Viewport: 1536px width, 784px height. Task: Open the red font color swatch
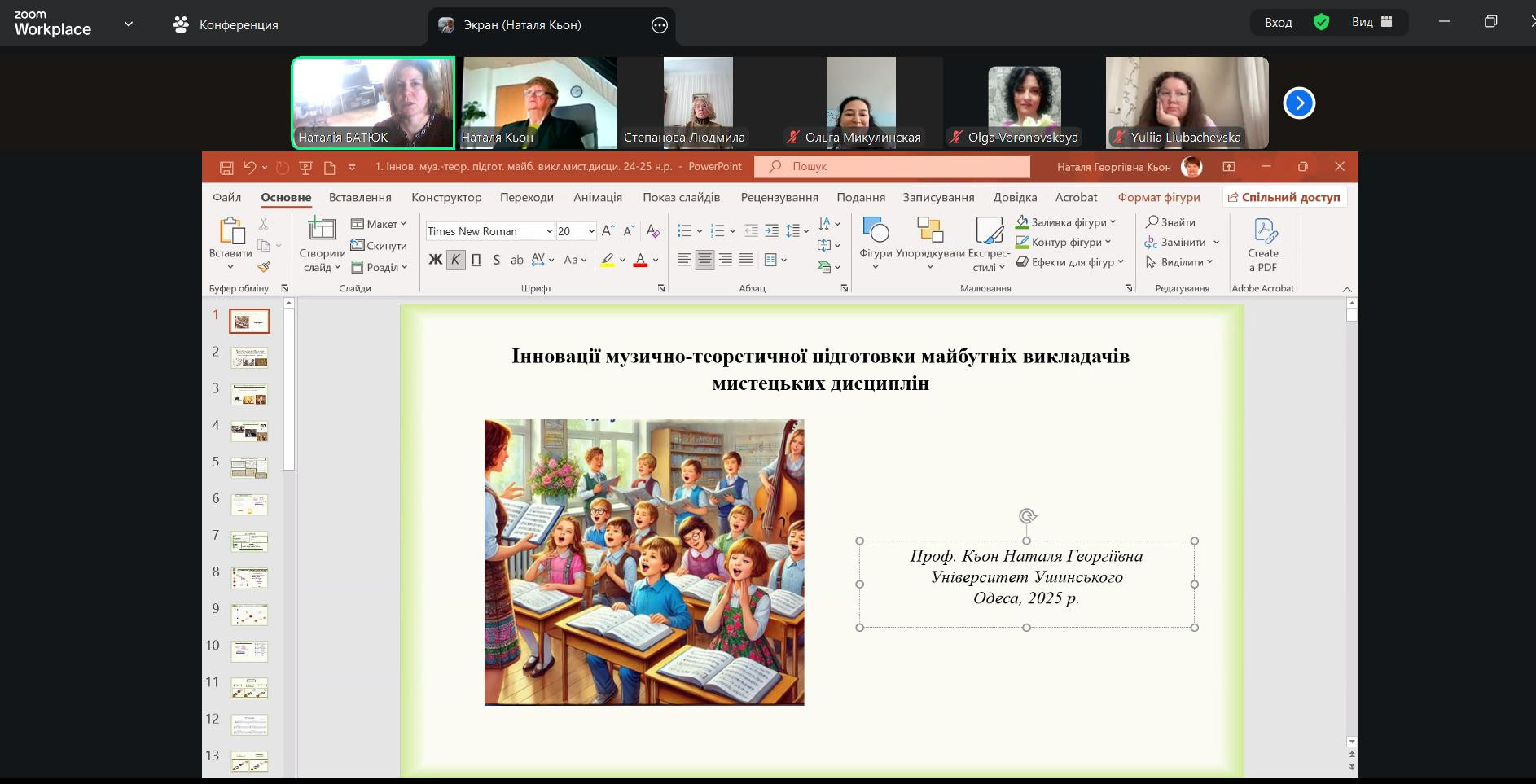click(640, 260)
